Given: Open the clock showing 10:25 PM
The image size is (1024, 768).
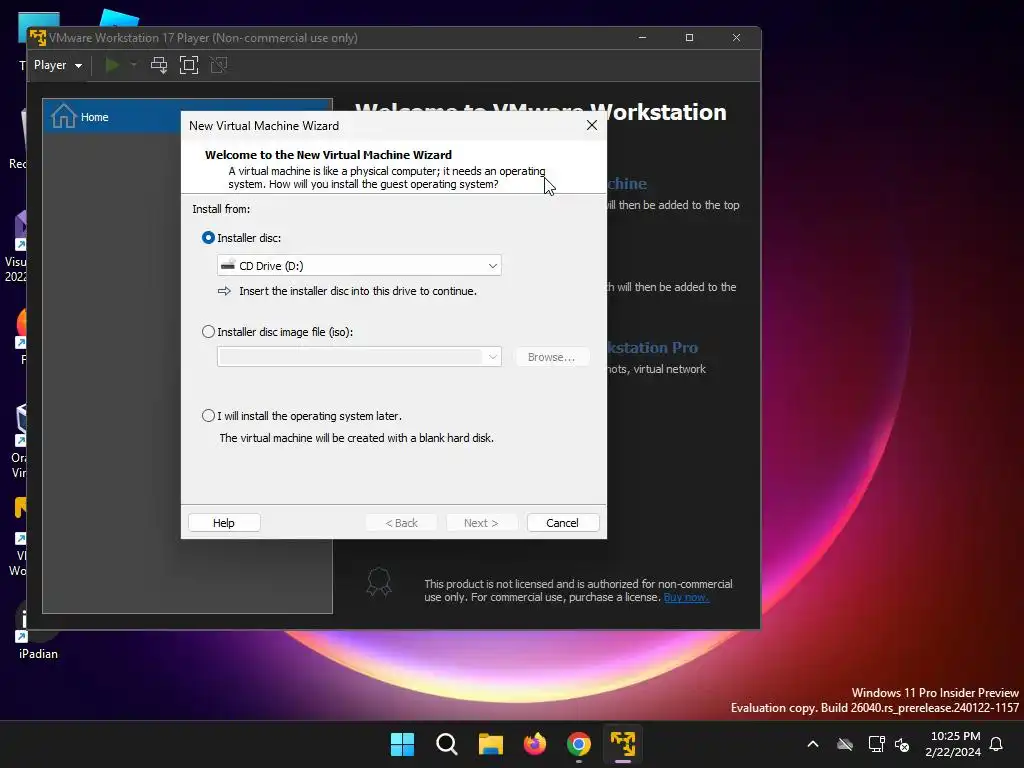Looking at the screenshot, I should pyautogui.click(x=953, y=744).
